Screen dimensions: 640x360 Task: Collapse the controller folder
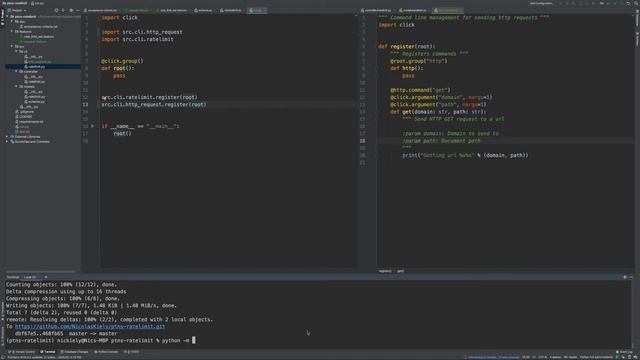point(17,71)
